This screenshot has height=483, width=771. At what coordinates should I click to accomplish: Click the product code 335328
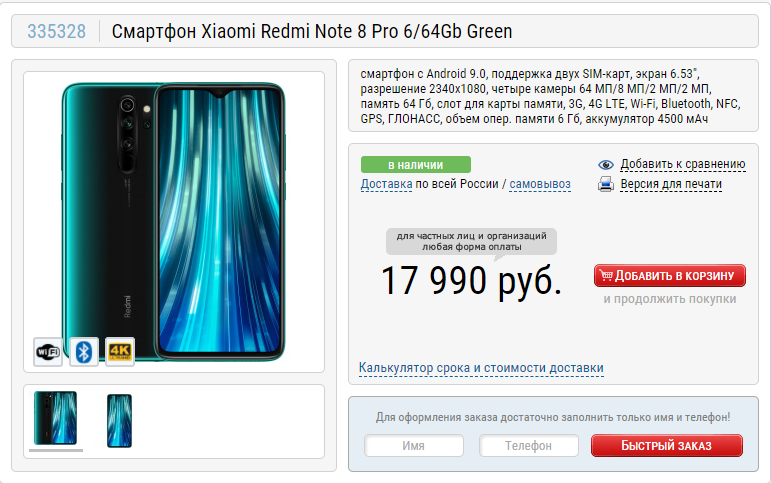57,31
